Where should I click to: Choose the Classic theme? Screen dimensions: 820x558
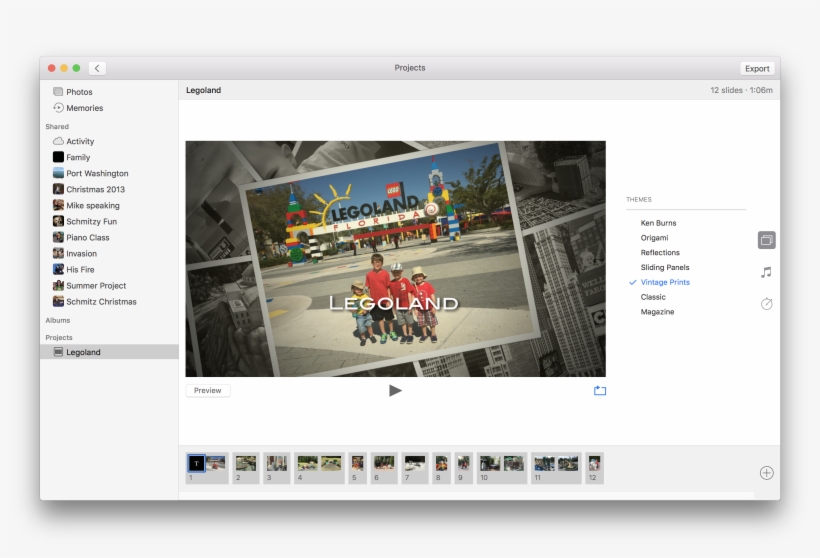653,297
